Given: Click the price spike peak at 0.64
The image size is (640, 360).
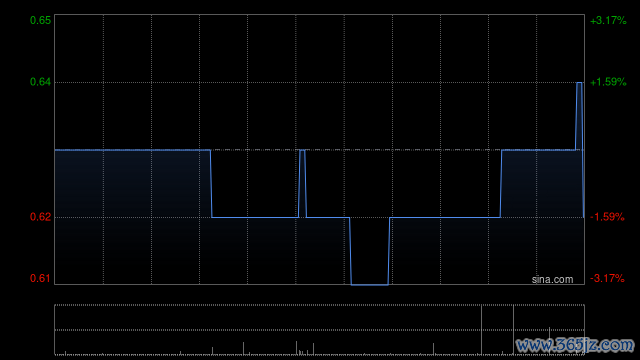Looking at the screenshot, I should click(579, 83).
